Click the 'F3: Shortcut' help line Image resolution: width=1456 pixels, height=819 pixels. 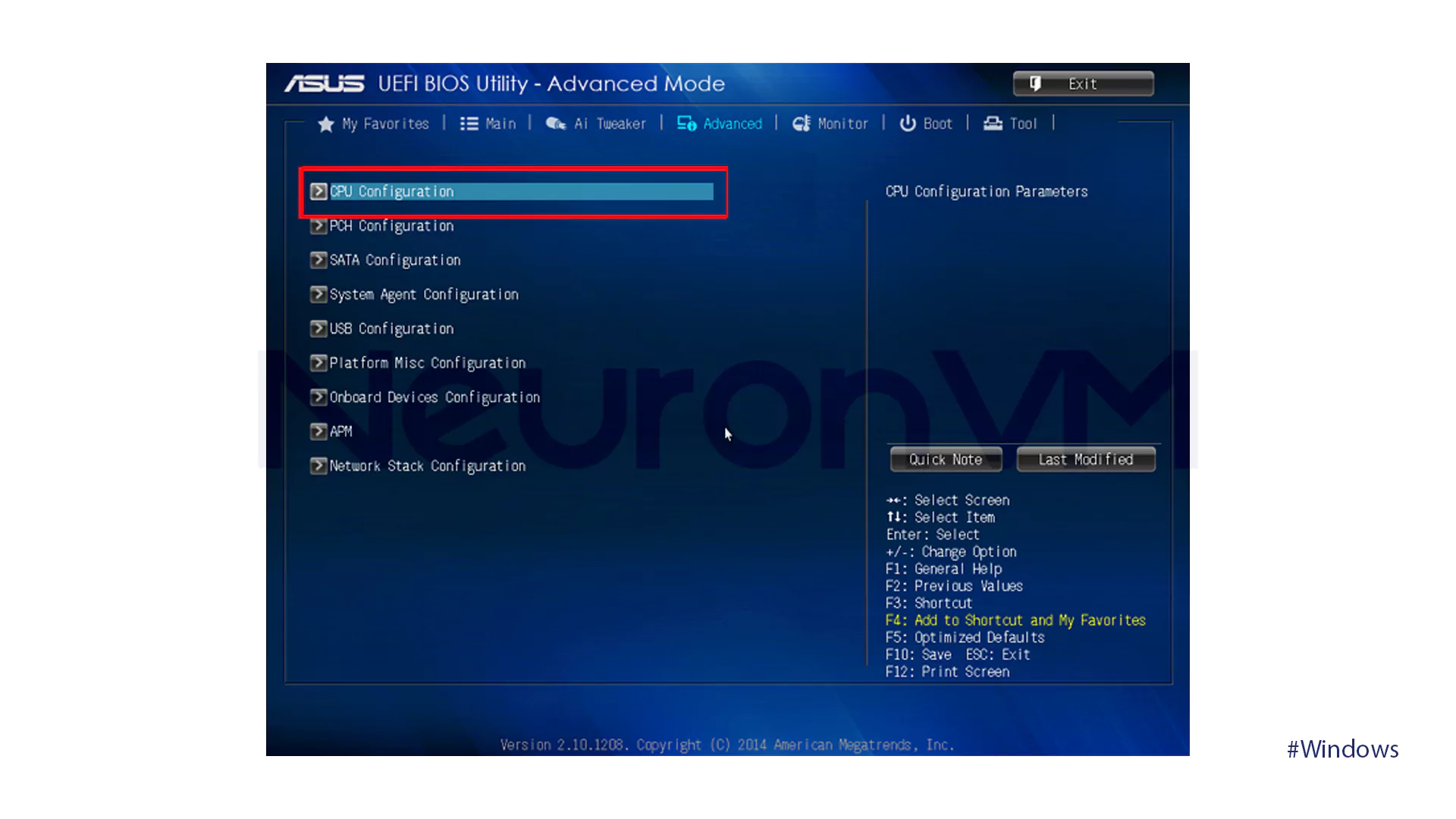click(929, 604)
